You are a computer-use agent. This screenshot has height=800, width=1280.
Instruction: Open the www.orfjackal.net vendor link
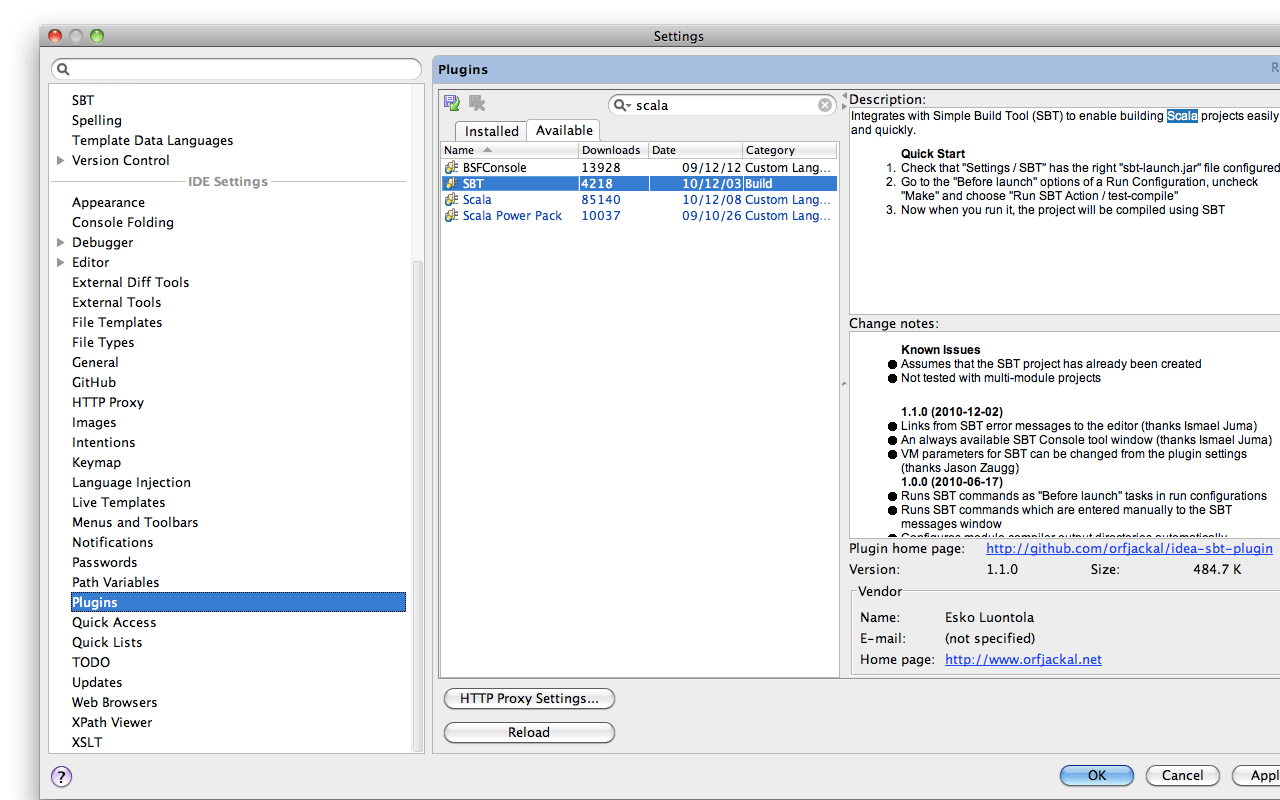click(x=1023, y=659)
